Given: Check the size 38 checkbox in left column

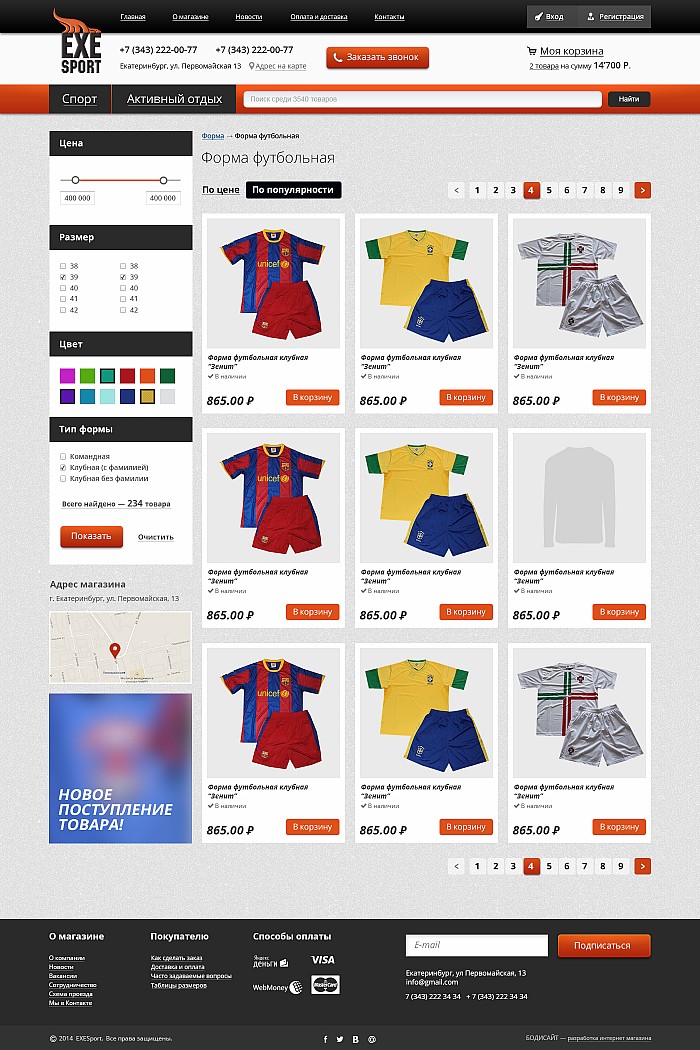Looking at the screenshot, I should 63,266.
